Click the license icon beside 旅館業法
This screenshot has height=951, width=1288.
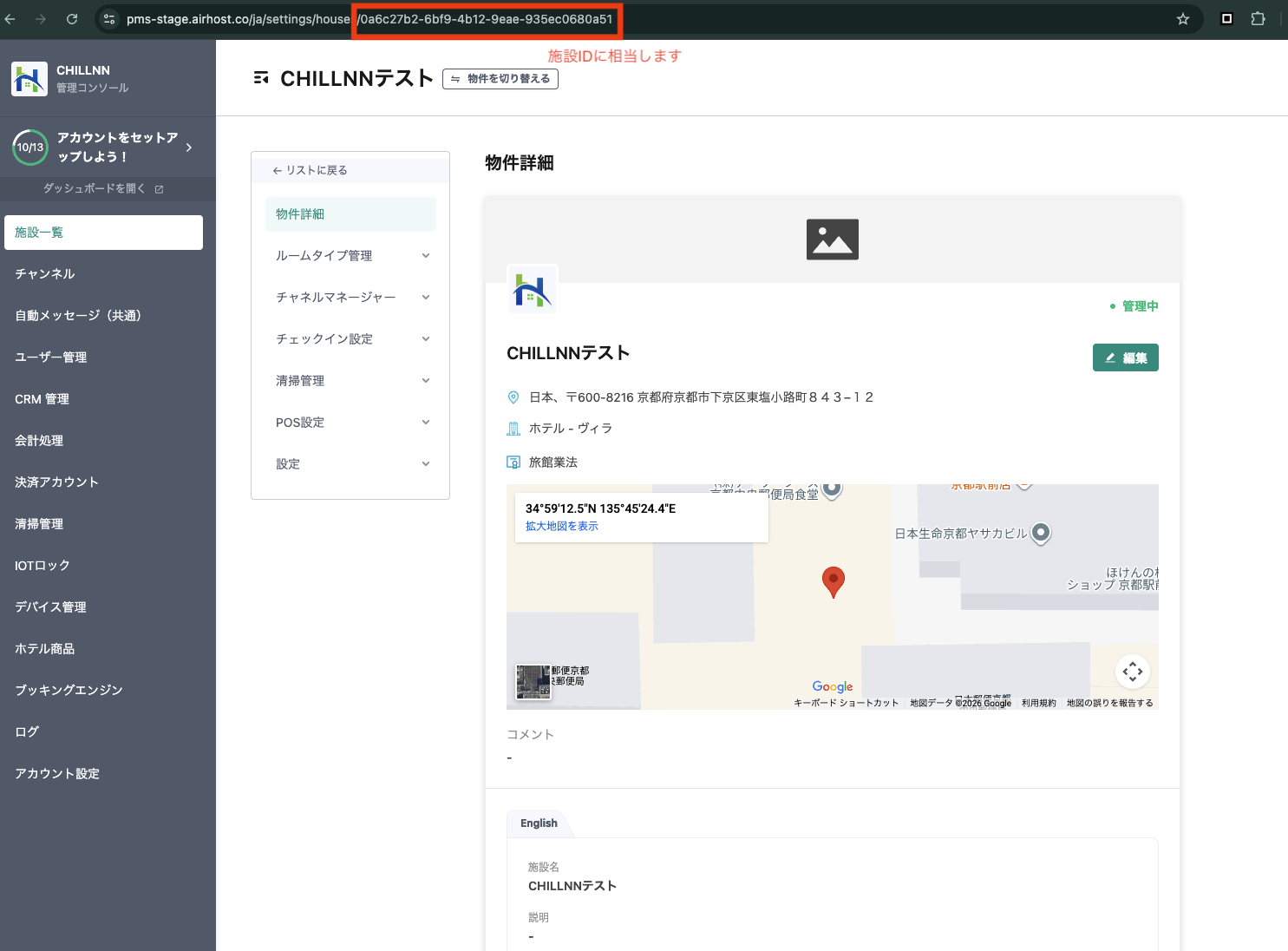click(513, 462)
